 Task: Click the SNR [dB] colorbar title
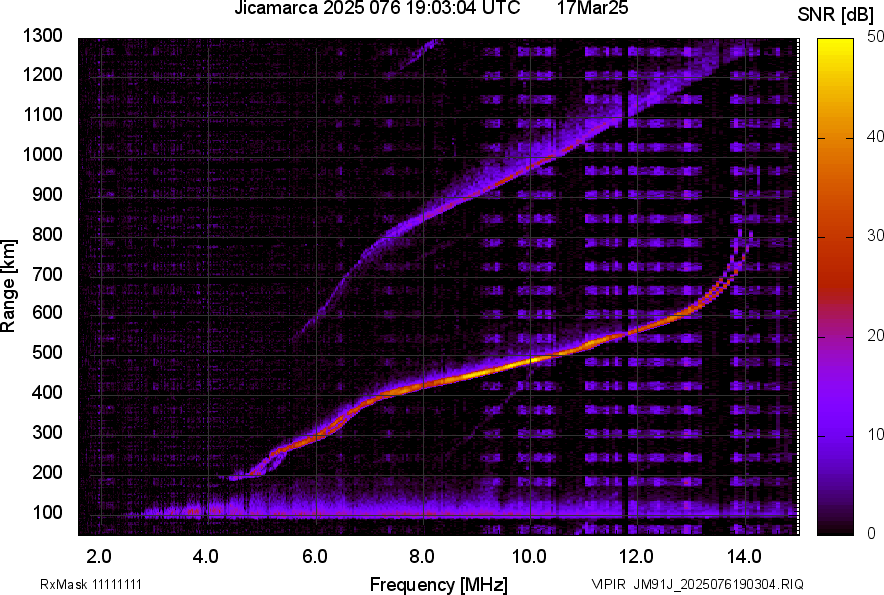click(836, 15)
